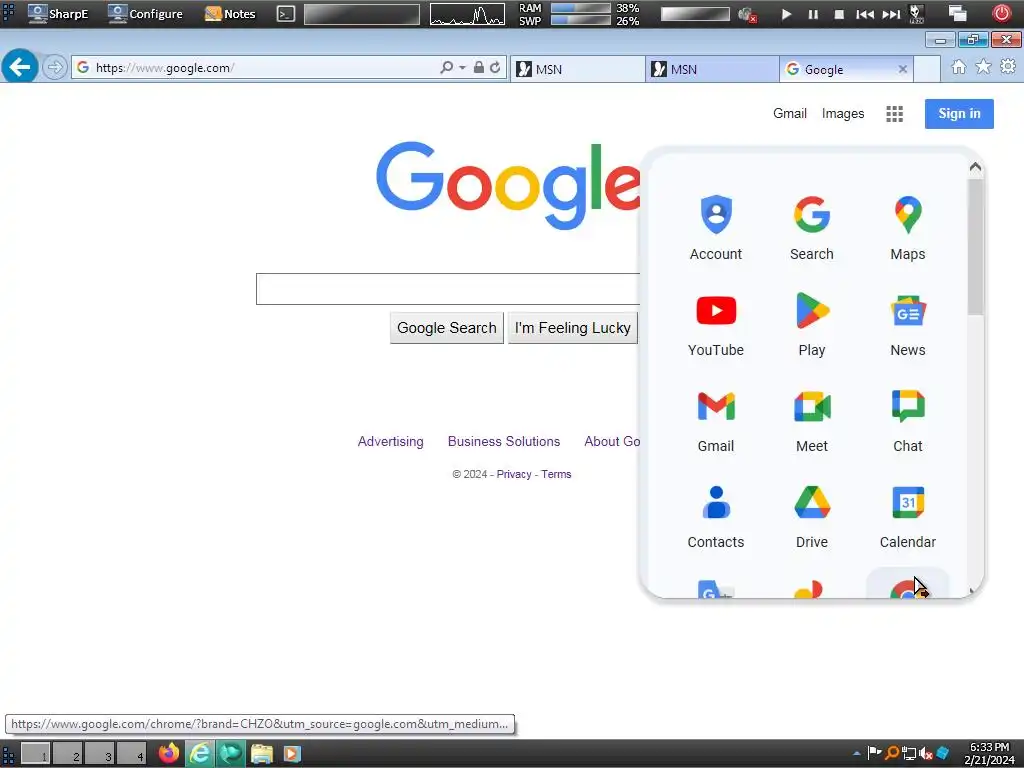This screenshot has width=1024, height=768.
Task: Open the media player icon in taskbar
Action: pyautogui.click(x=292, y=754)
